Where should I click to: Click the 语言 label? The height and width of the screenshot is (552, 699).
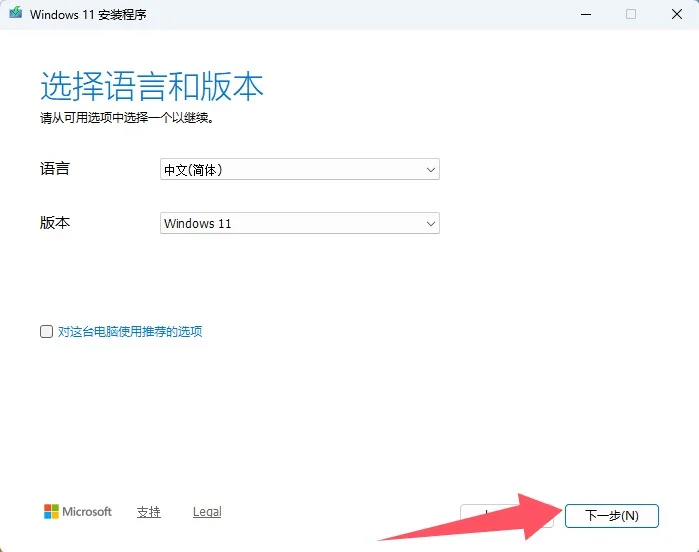(55, 169)
